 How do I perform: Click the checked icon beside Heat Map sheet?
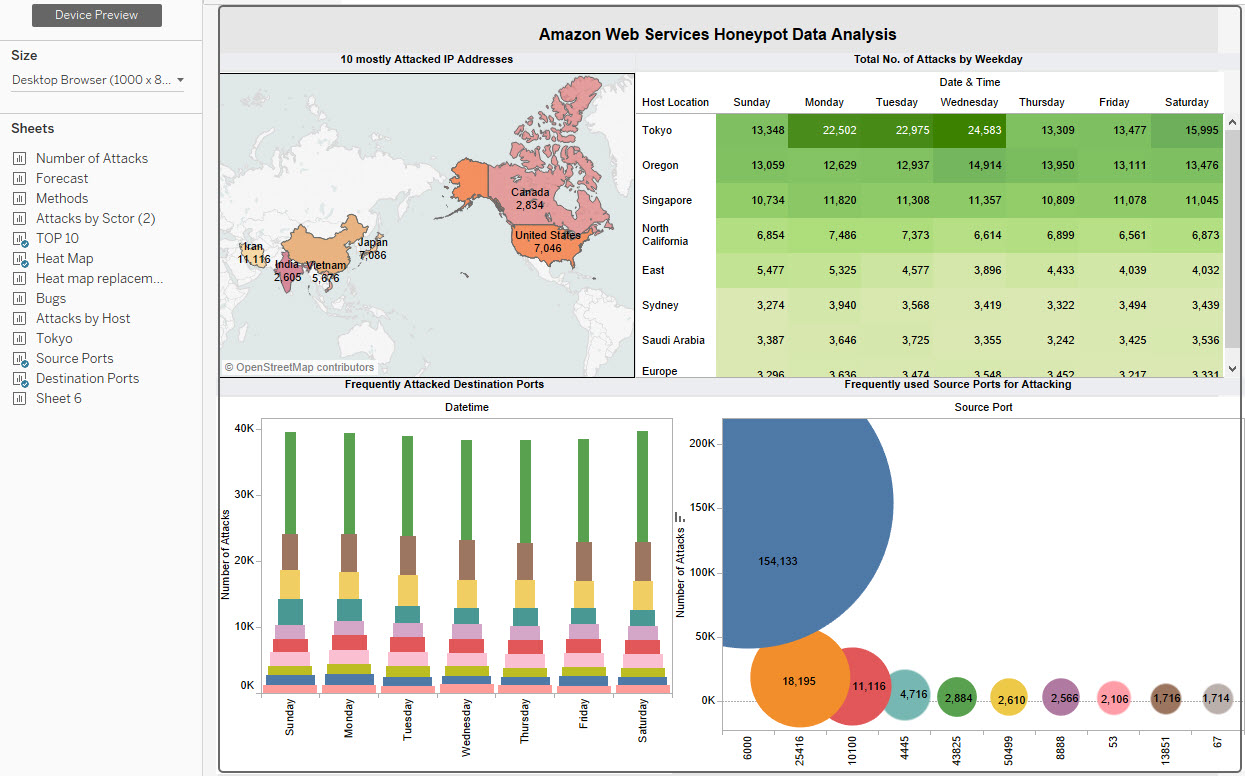pos(19,259)
